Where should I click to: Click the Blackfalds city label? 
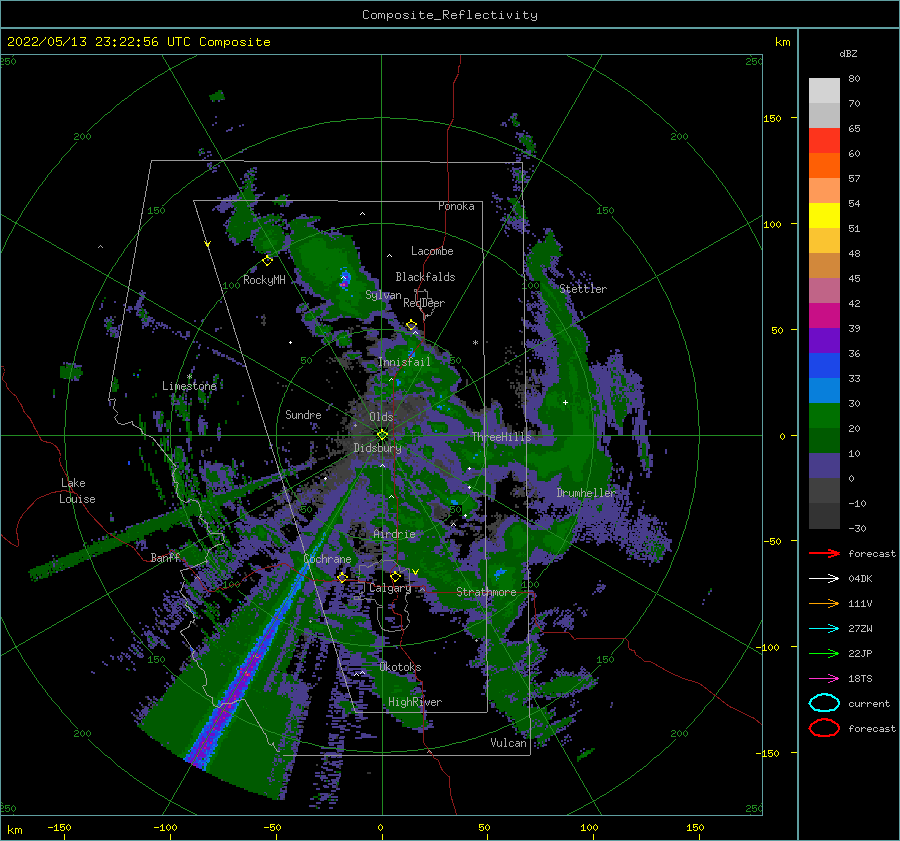coord(425,277)
